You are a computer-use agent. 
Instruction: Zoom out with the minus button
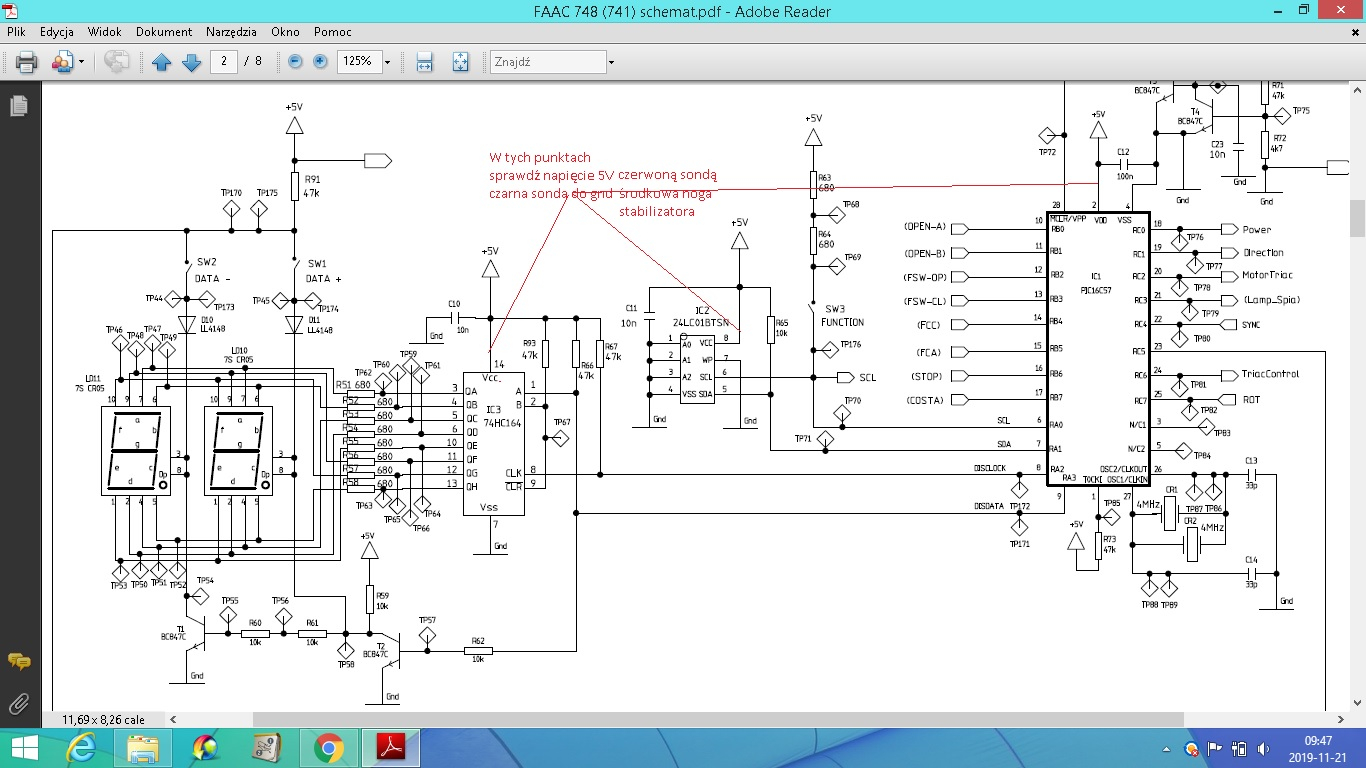(x=295, y=61)
